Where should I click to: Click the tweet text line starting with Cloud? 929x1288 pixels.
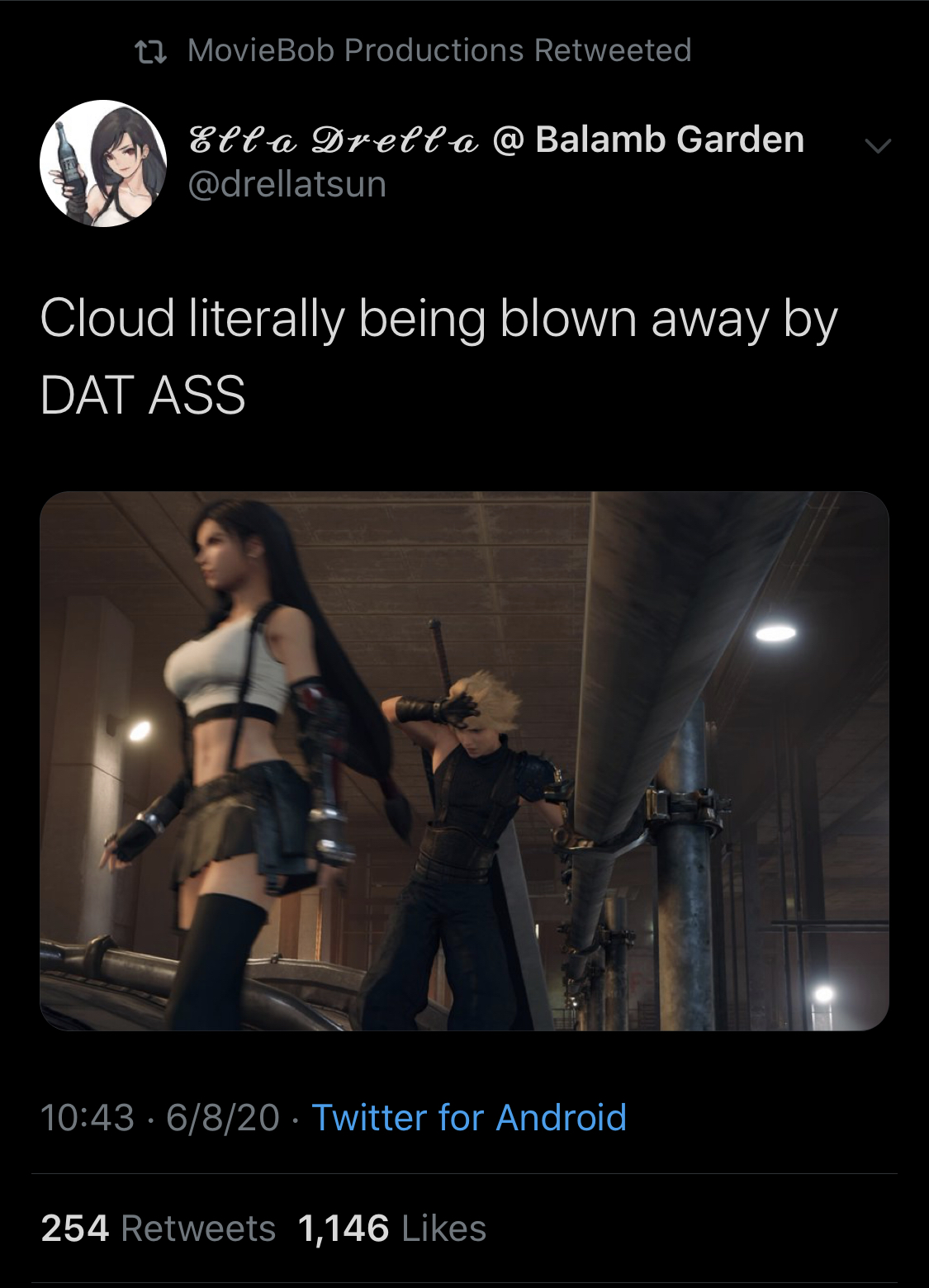(x=438, y=320)
